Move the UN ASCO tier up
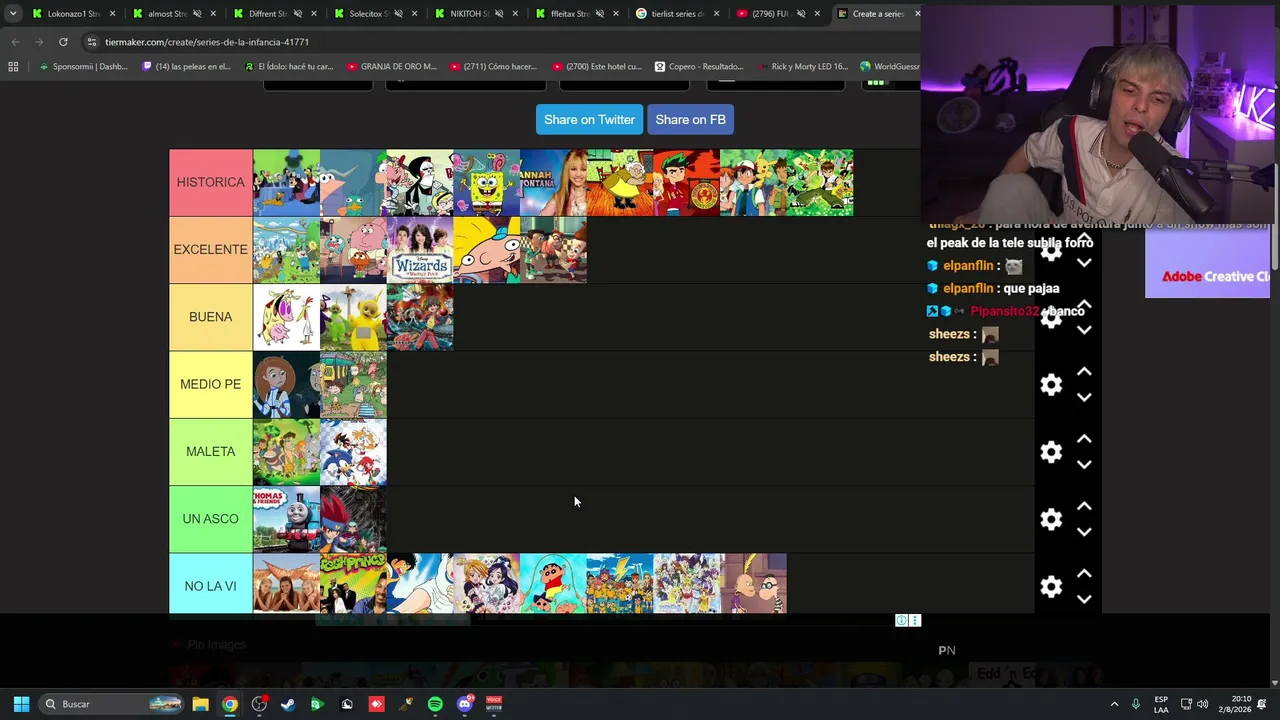Image resolution: width=1280 pixels, height=720 pixels. 1084,506
